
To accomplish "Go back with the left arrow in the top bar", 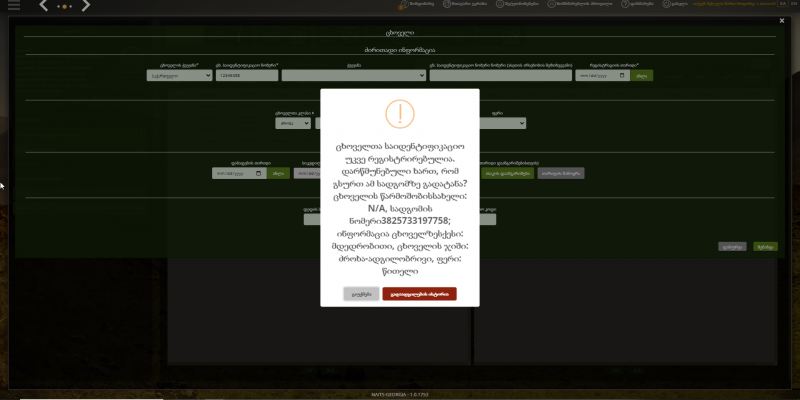I will [44, 6].
